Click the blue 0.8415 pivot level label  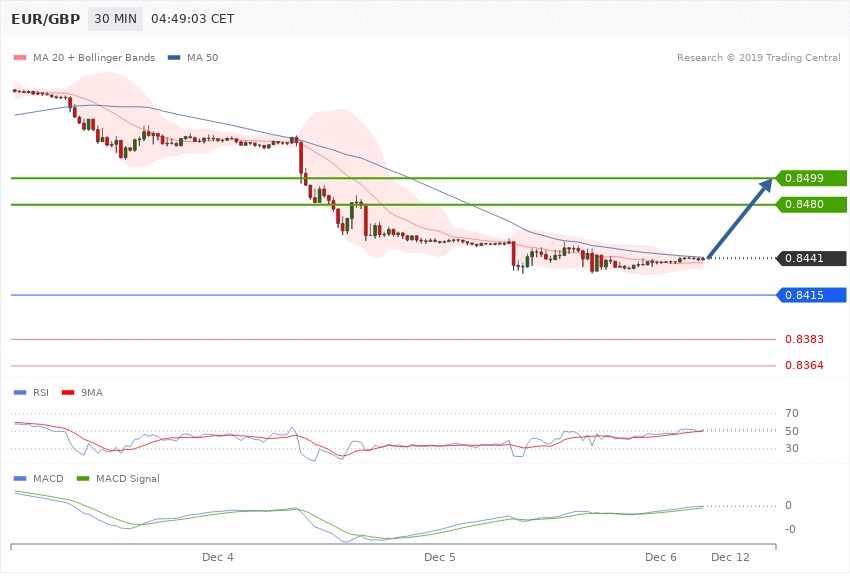point(812,295)
